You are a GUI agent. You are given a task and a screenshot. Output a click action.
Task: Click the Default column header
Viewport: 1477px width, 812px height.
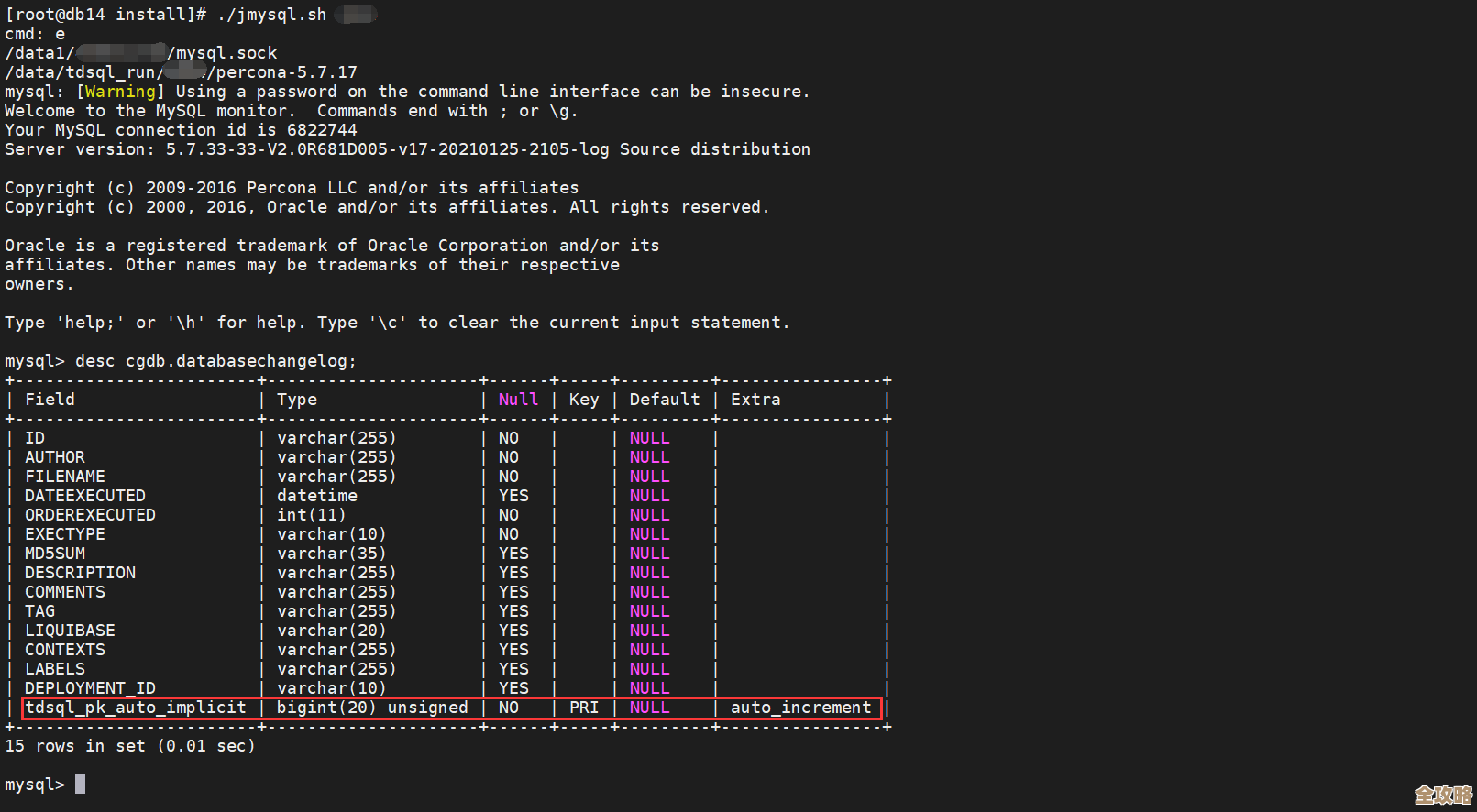pyautogui.click(x=664, y=400)
